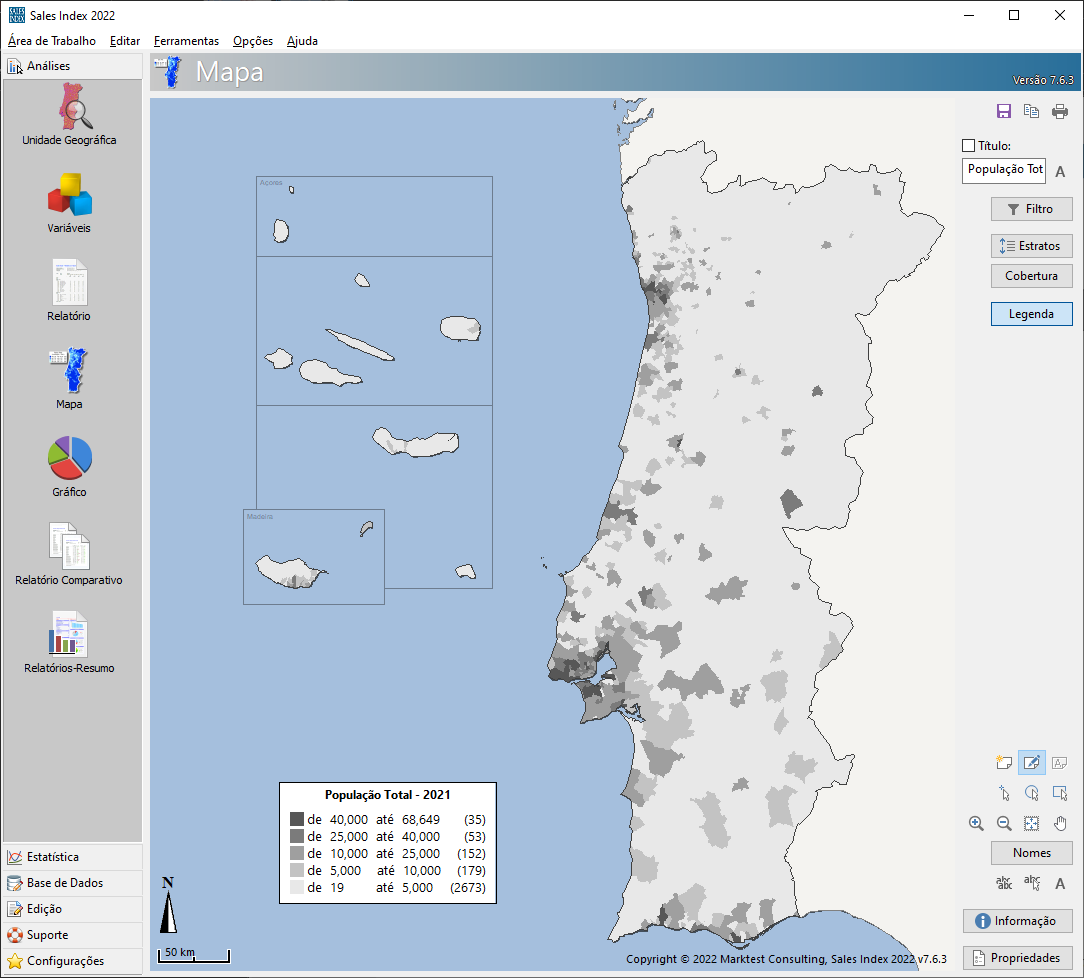Toggle the Legenda button

(x=1031, y=314)
